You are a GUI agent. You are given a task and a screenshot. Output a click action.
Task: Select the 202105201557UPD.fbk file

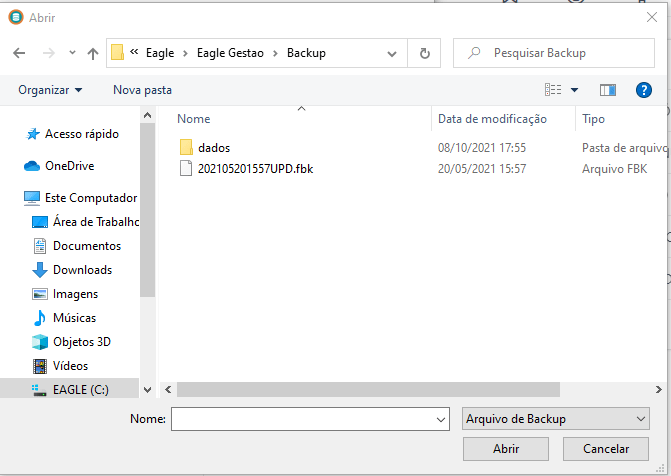(x=255, y=168)
